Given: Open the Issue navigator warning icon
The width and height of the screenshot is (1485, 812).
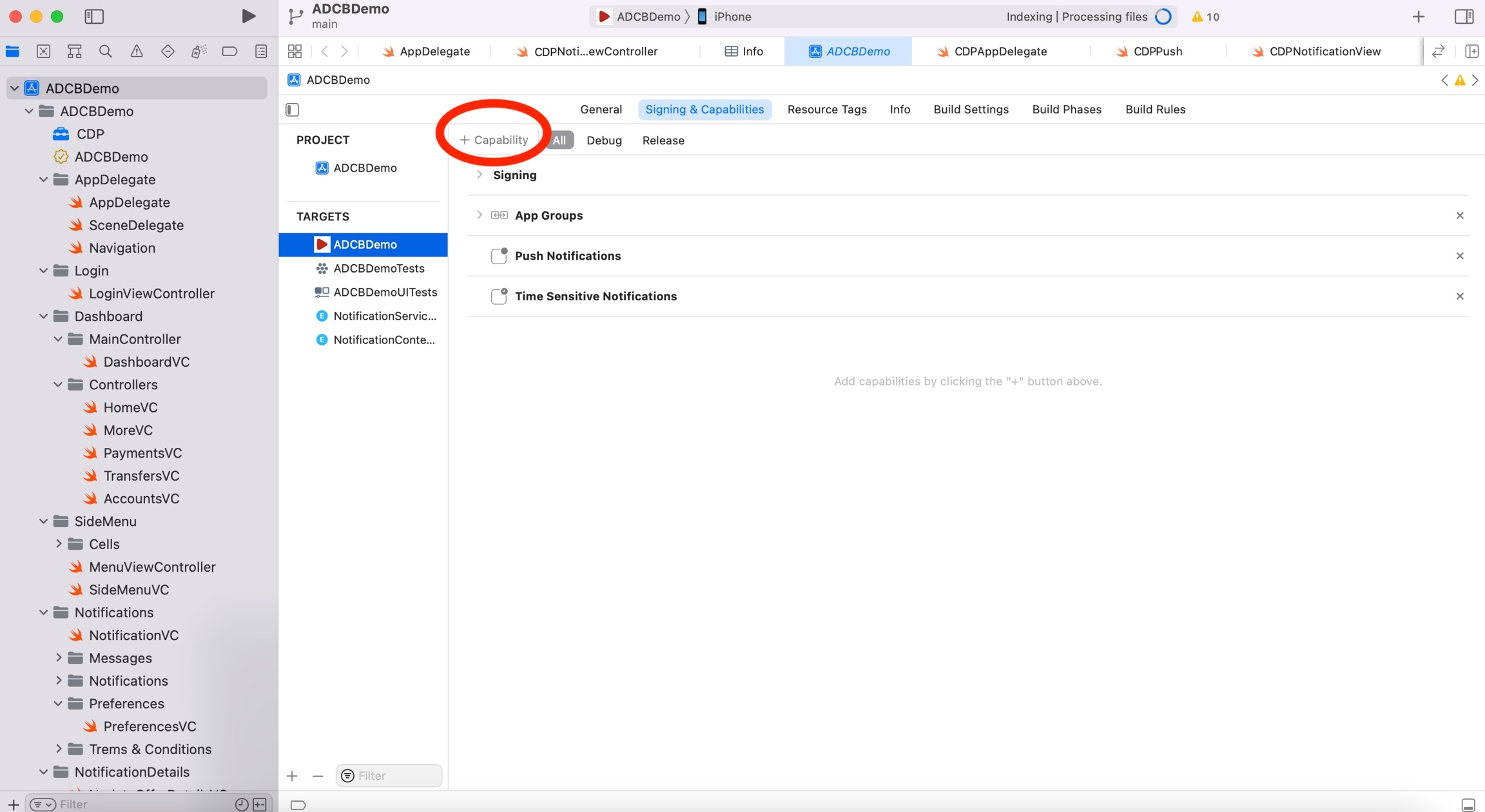Looking at the screenshot, I should [x=137, y=52].
